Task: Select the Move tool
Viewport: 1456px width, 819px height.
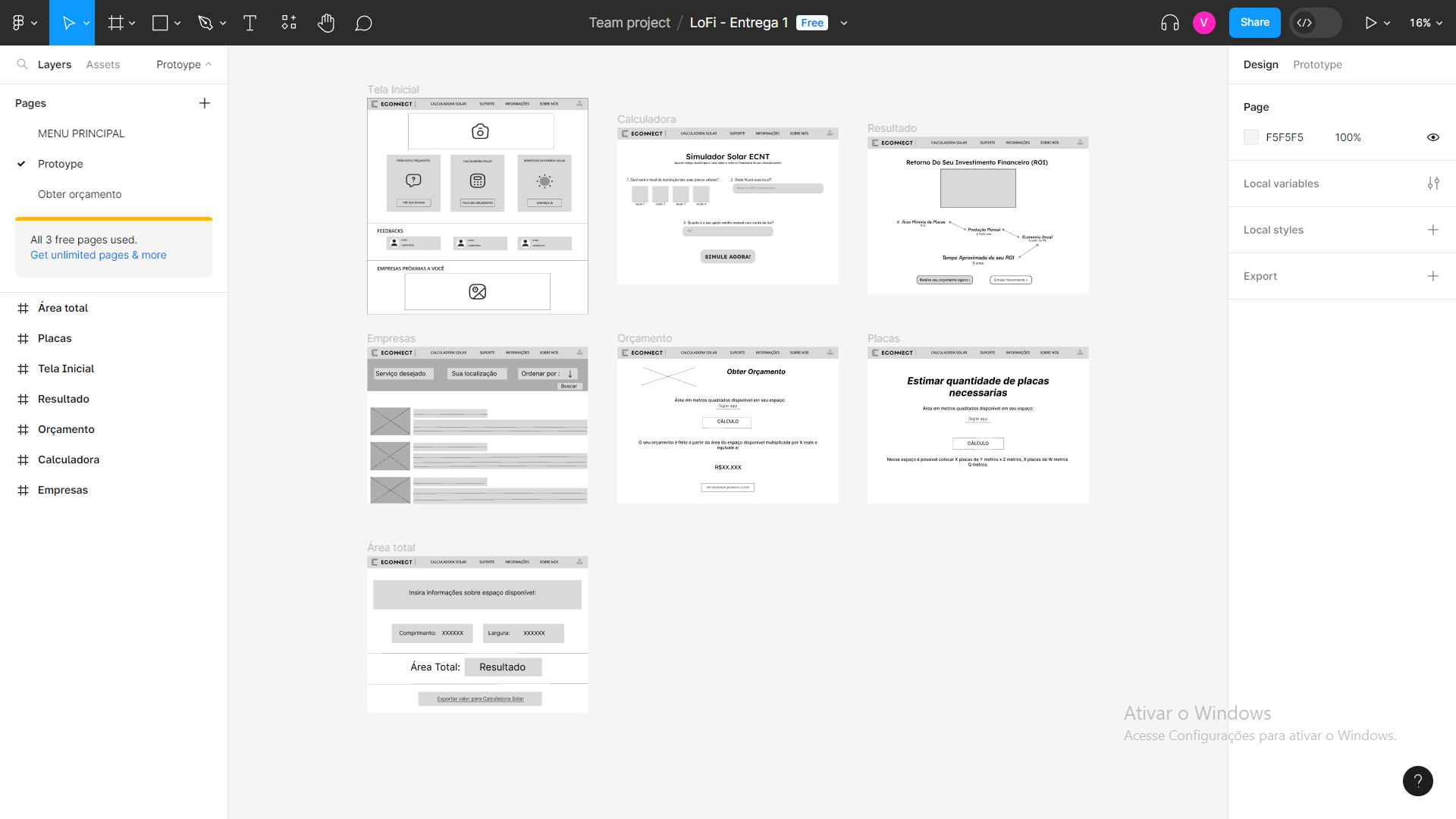Action: tap(67, 23)
